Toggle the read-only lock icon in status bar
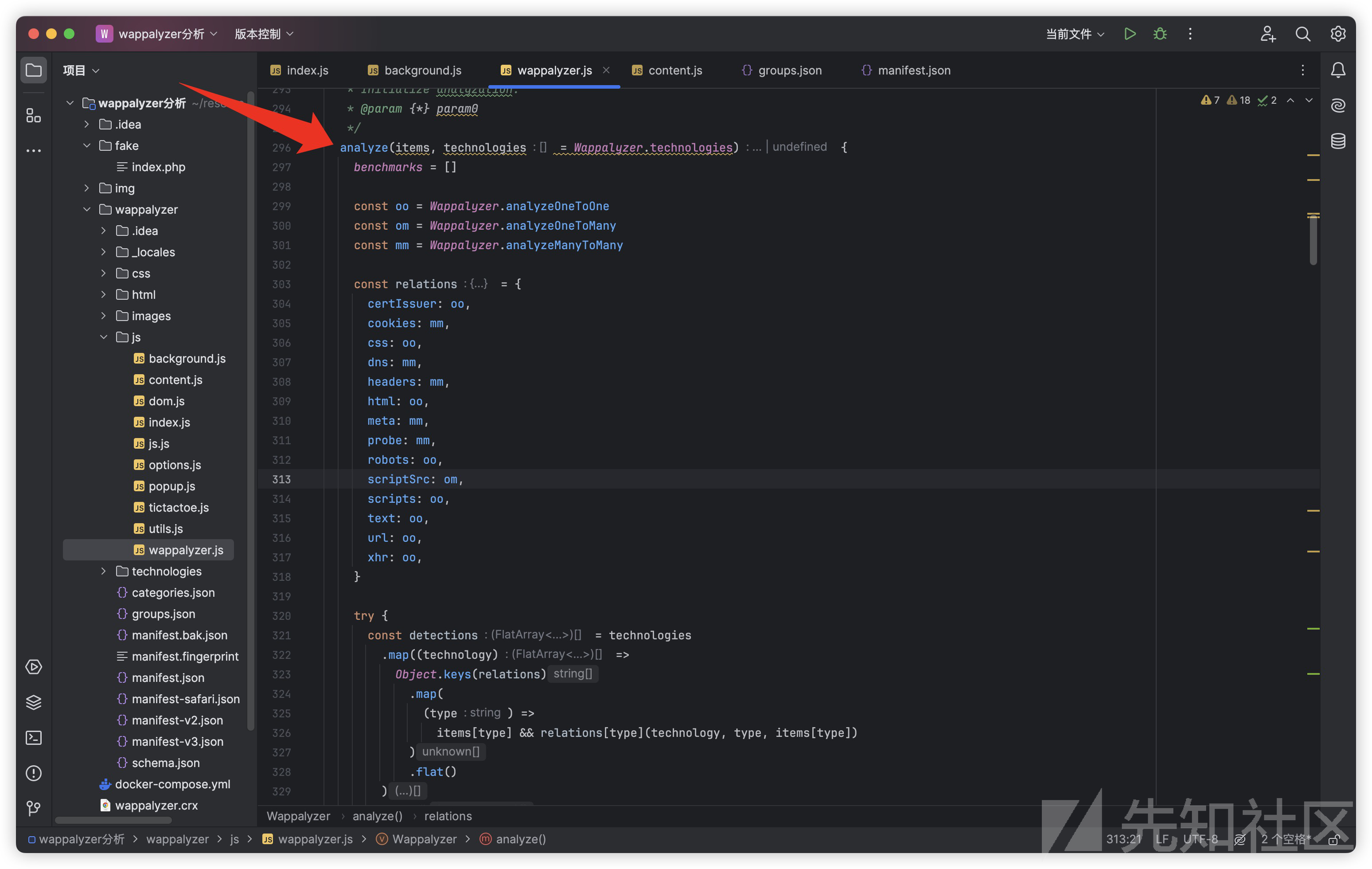Image resolution: width=1372 pixels, height=869 pixels. (x=1333, y=839)
